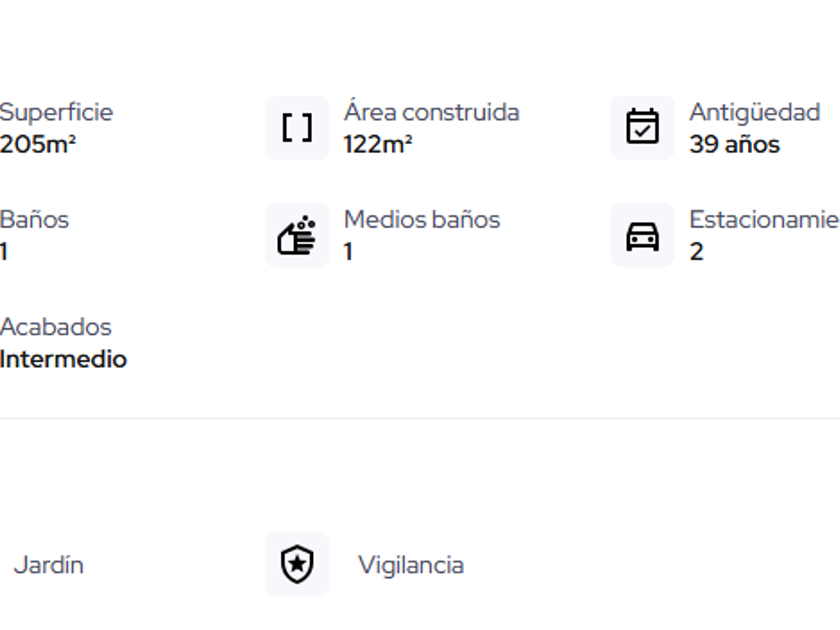The height and width of the screenshot is (630, 840).
Task: Click the calendar icon beside Antigüedad
Action: click(x=642, y=128)
